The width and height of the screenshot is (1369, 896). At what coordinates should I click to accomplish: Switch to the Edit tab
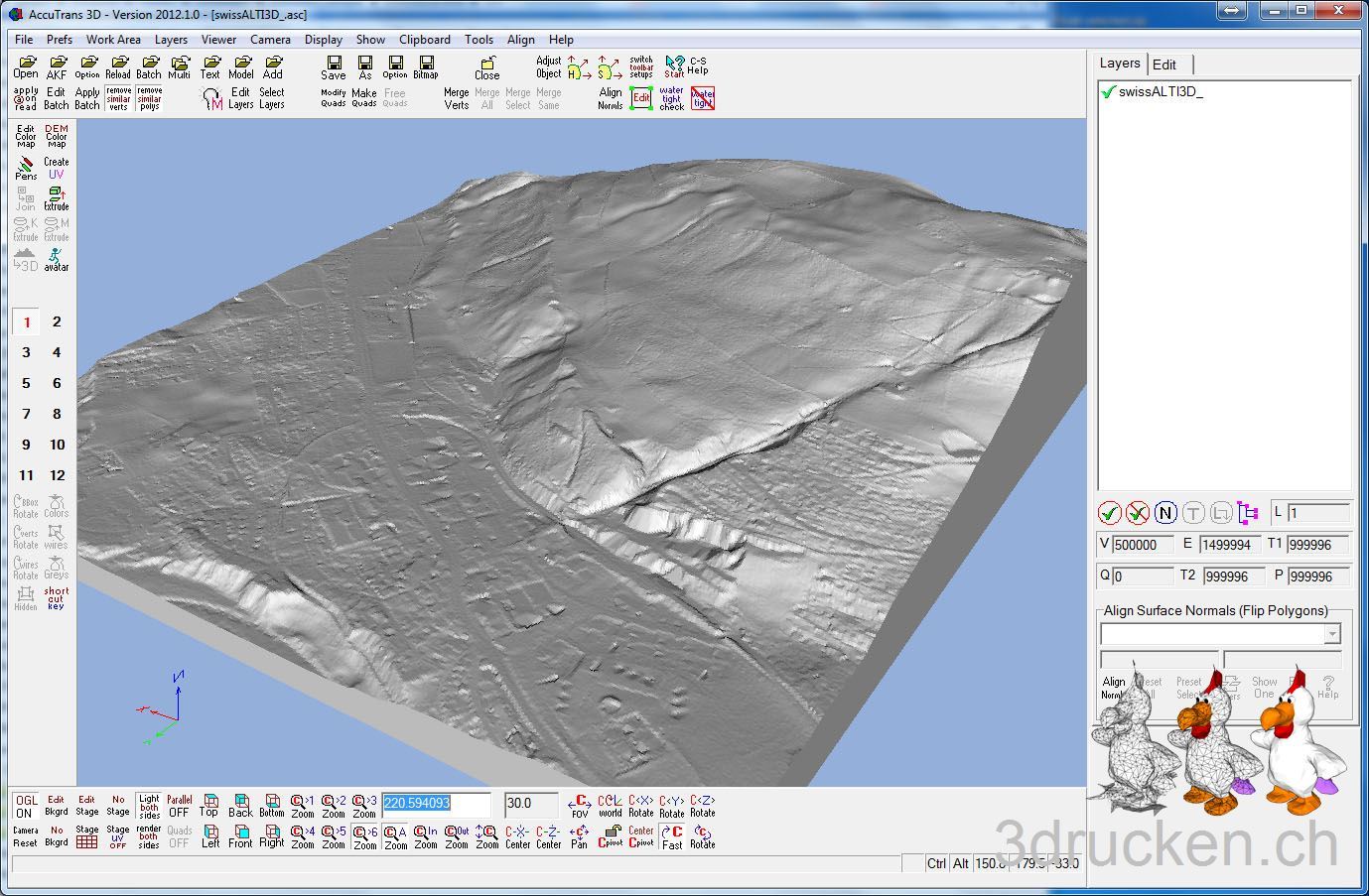1164,64
